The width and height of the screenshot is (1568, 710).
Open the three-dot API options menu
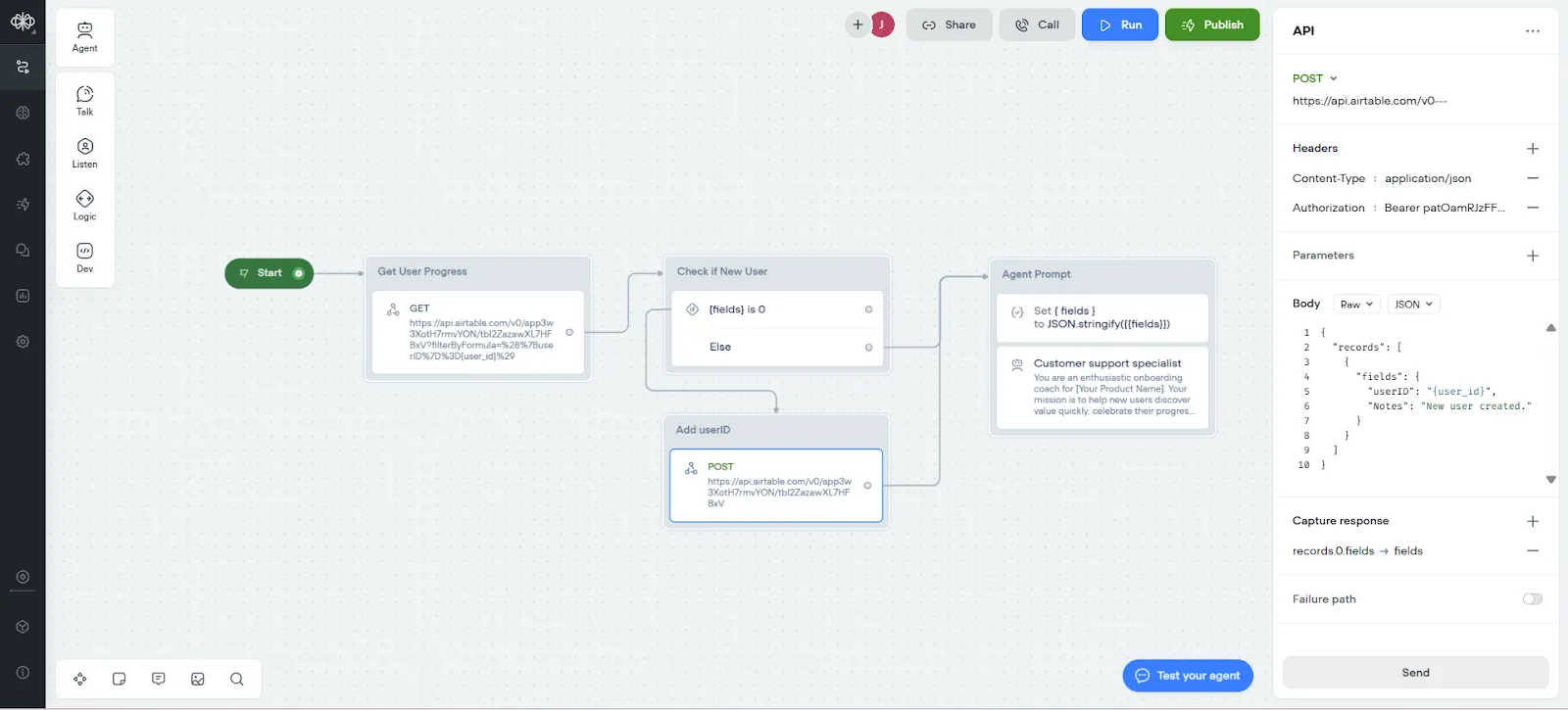(1533, 31)
